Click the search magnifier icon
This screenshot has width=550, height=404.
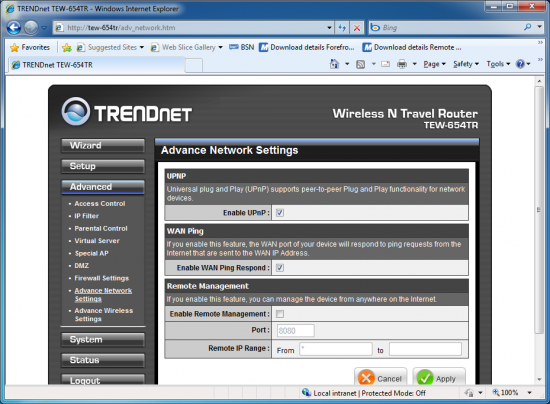(x=528, y=27)
